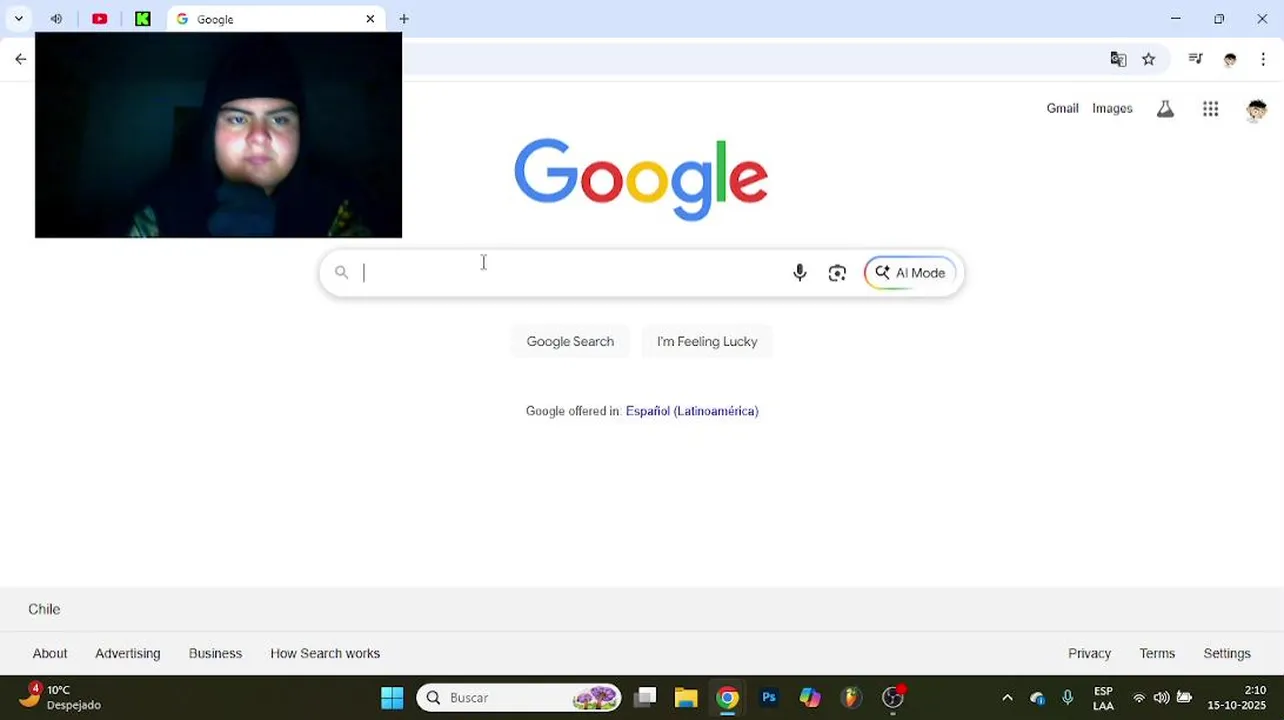Open the Advertising link

[x=127, y=653]
